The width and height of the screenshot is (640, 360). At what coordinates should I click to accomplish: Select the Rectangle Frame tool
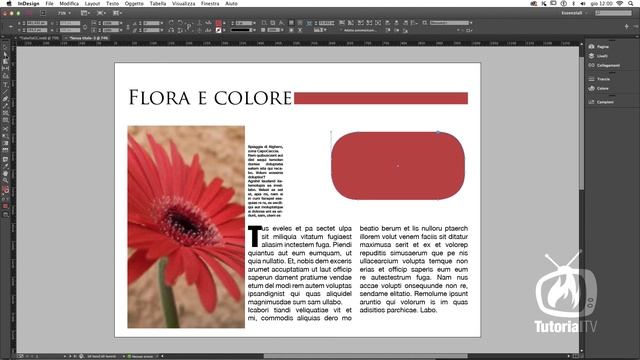(x=5, y=113)
